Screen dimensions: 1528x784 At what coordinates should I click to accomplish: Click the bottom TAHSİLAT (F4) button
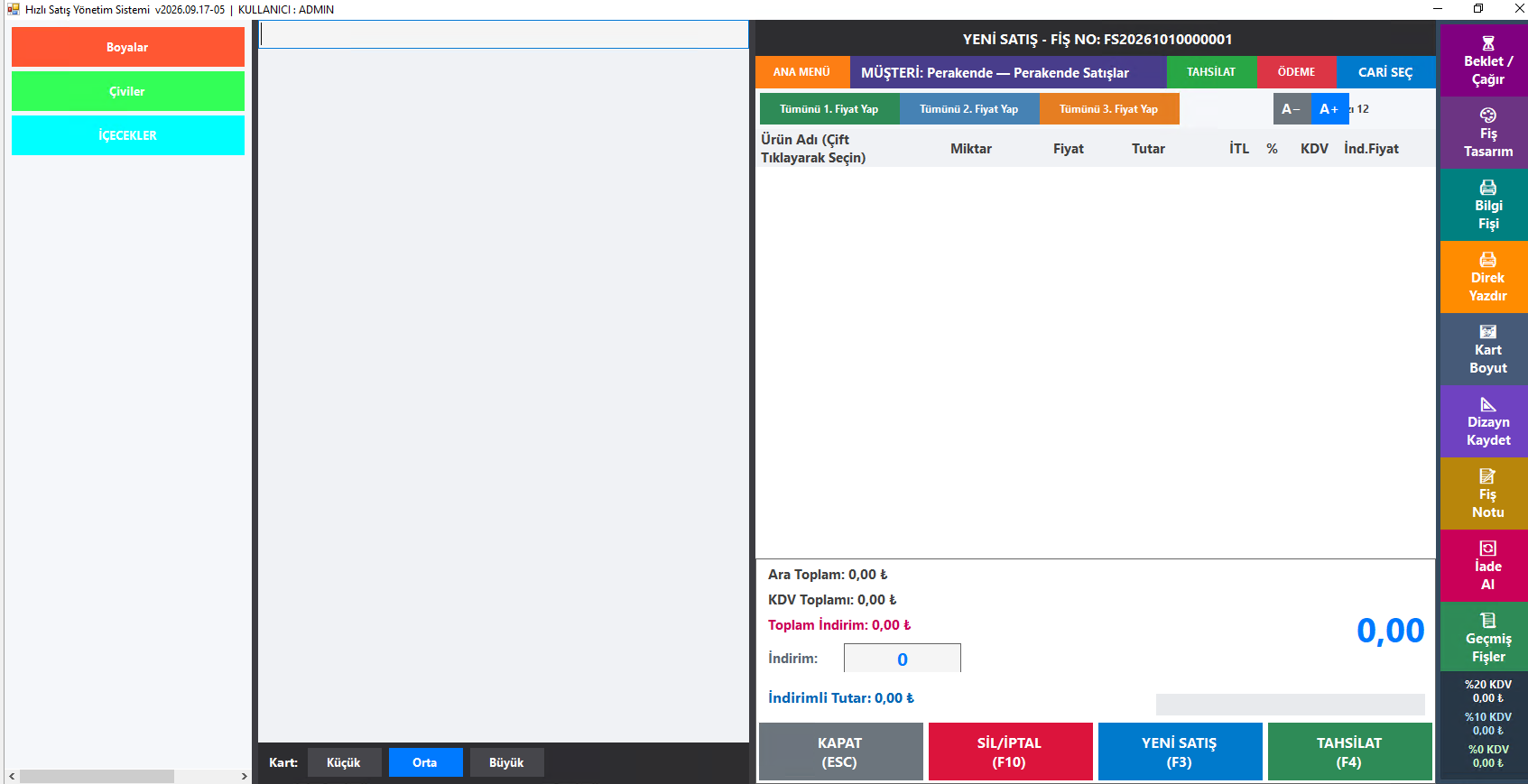[x=1349, y=752]
